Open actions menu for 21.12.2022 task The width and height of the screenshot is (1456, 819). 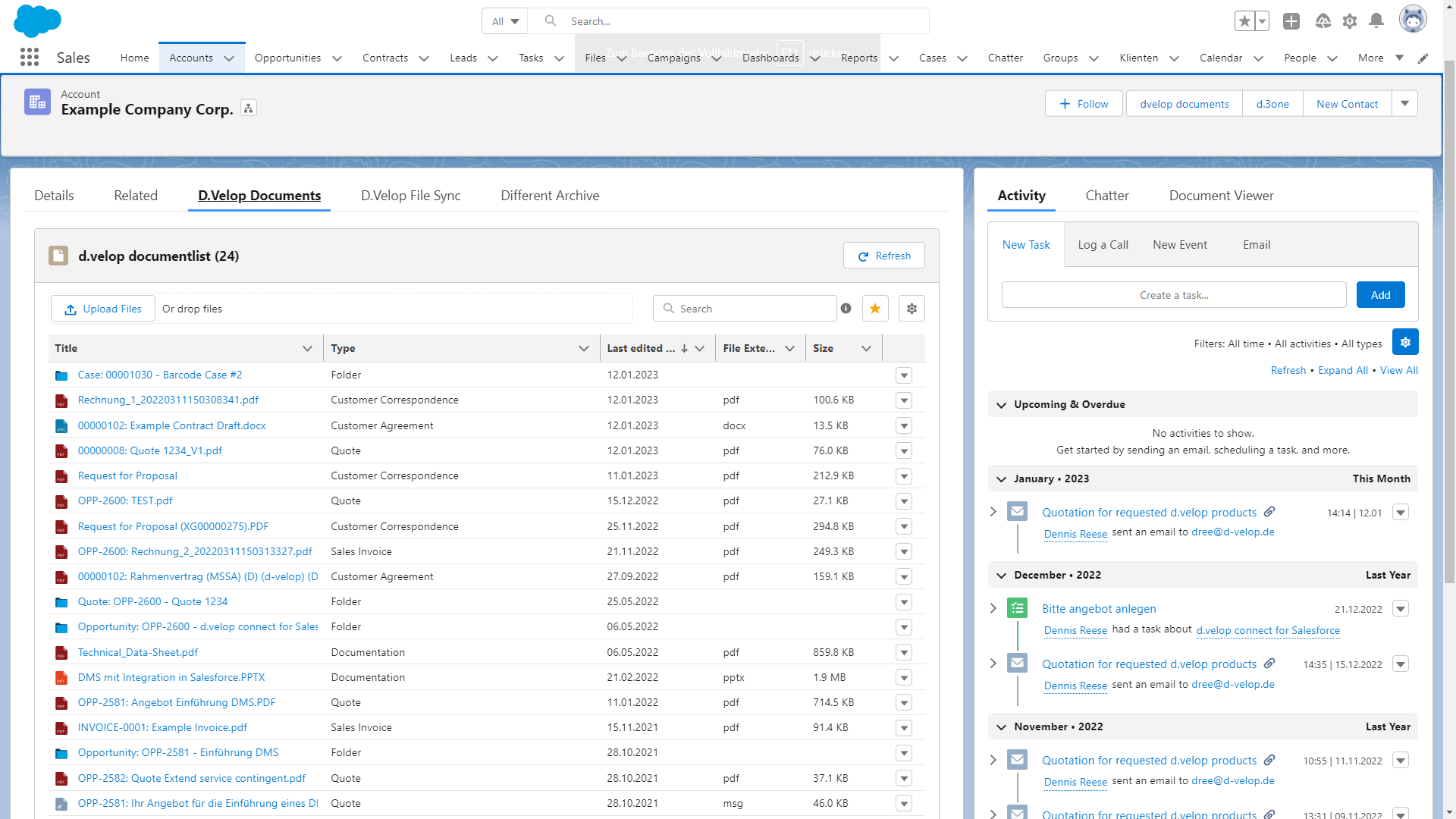point(1401,609)
